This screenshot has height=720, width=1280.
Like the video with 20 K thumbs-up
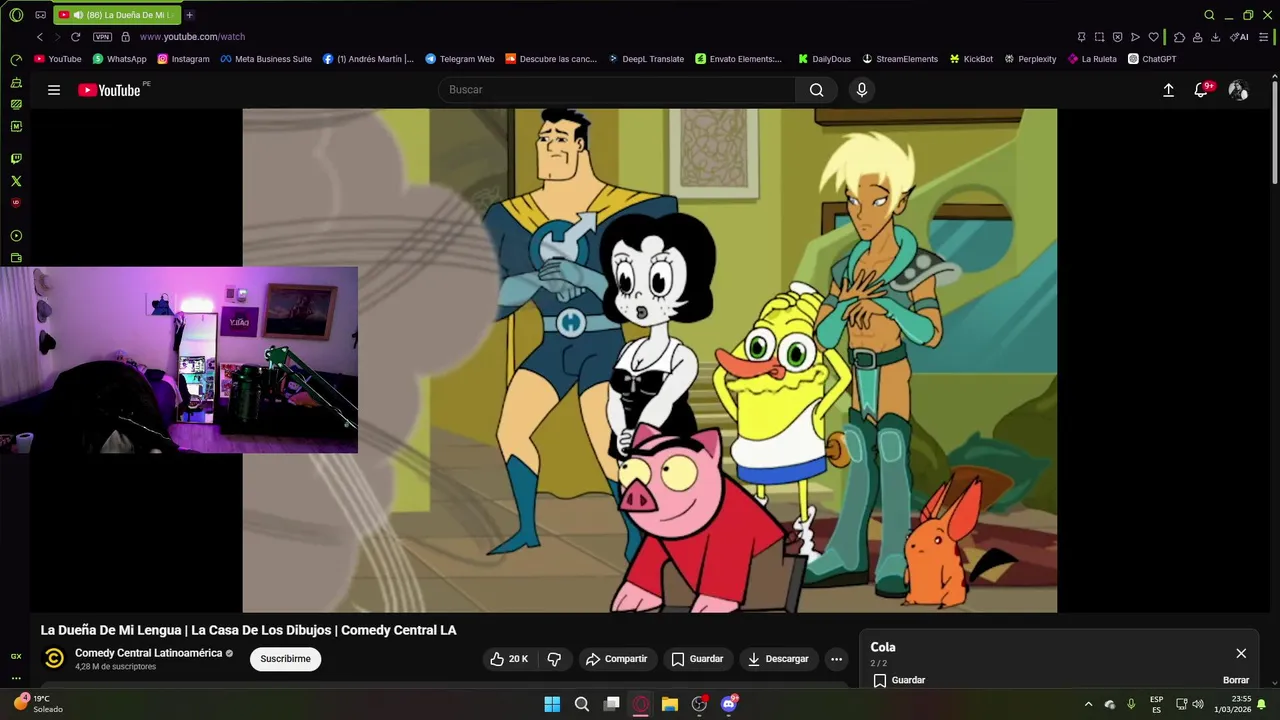[509, 659]
